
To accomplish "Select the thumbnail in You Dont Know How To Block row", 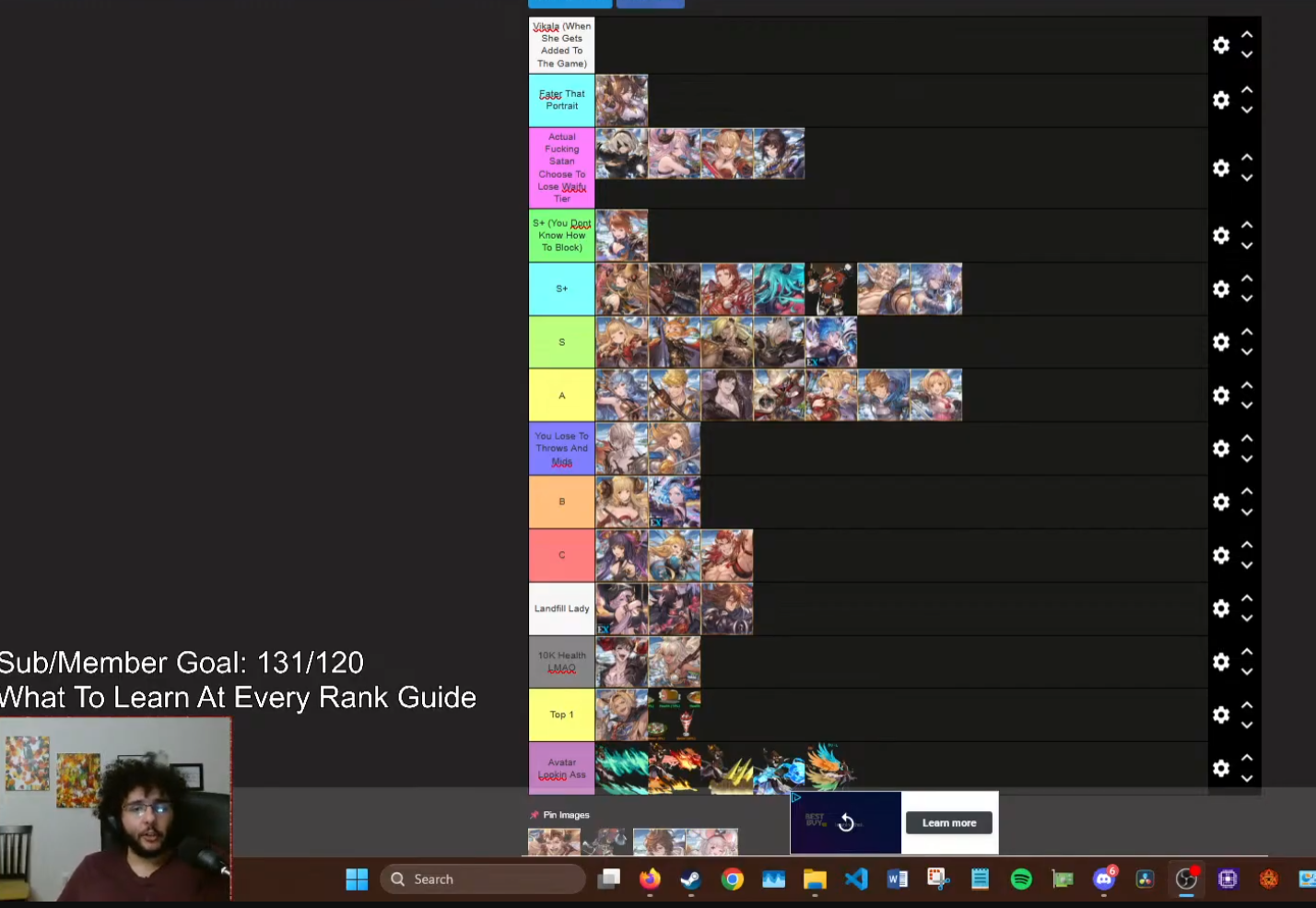I will 622,236.
